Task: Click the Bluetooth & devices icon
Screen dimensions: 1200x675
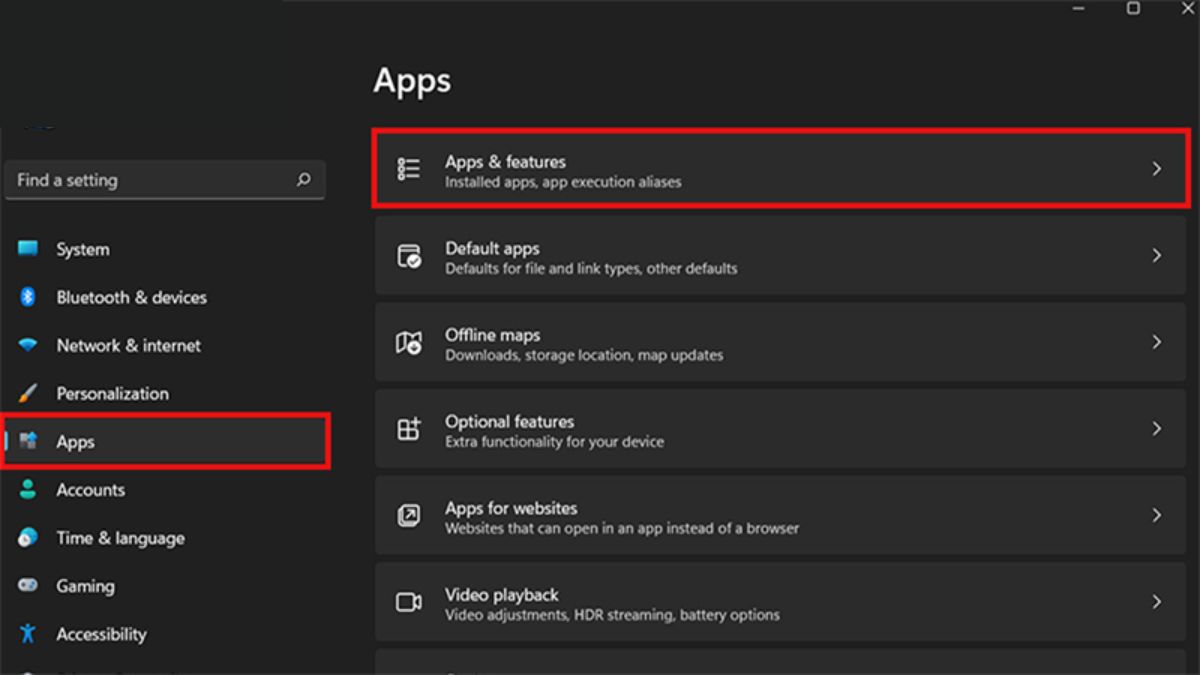Action: point(28,297)
